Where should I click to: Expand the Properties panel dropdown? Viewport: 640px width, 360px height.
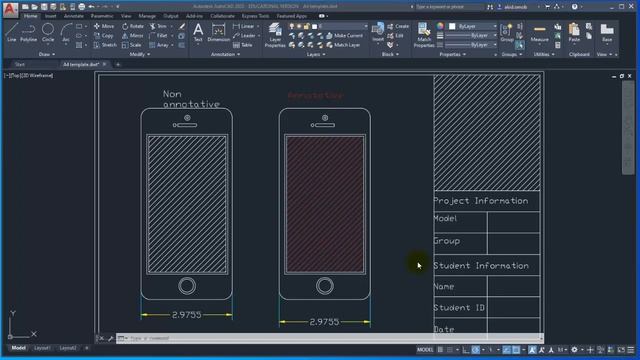[x=453, y=54]
